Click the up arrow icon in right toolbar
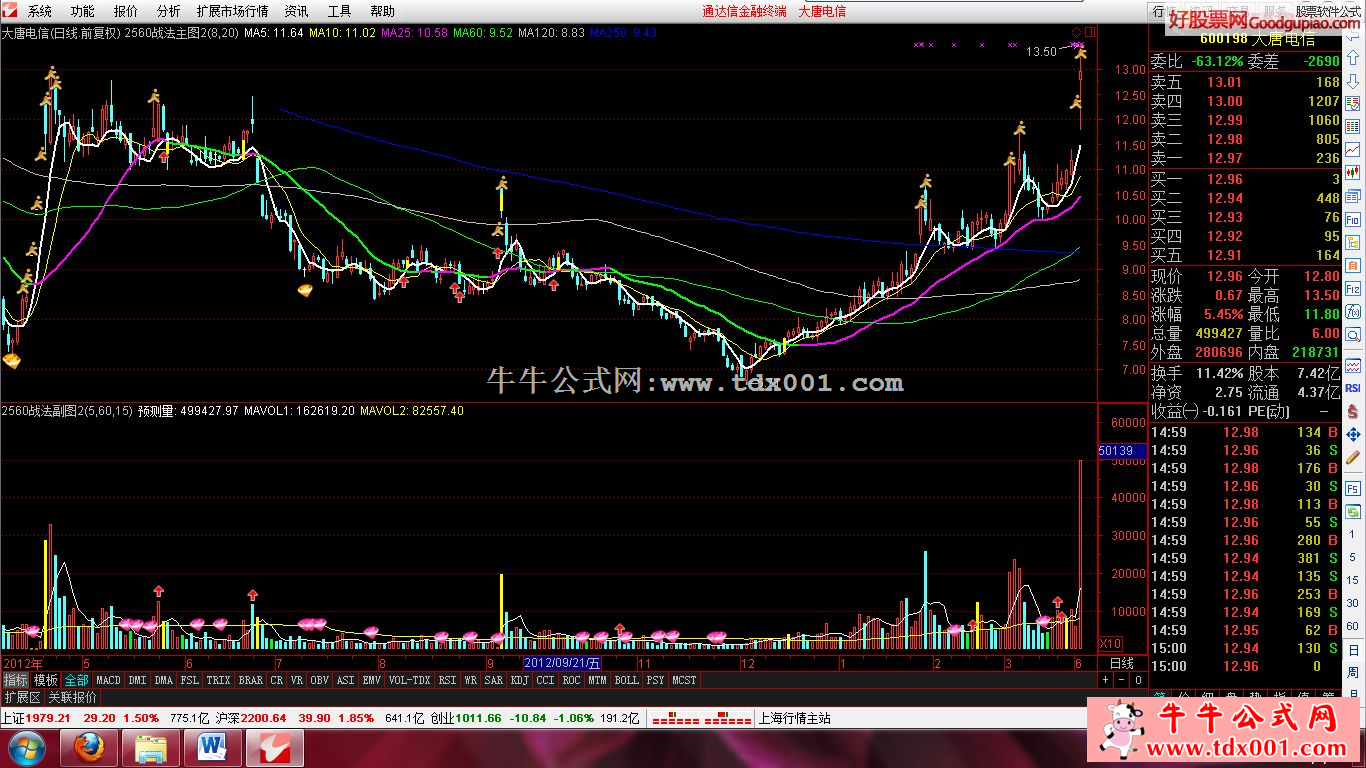 click(1353, 59)
